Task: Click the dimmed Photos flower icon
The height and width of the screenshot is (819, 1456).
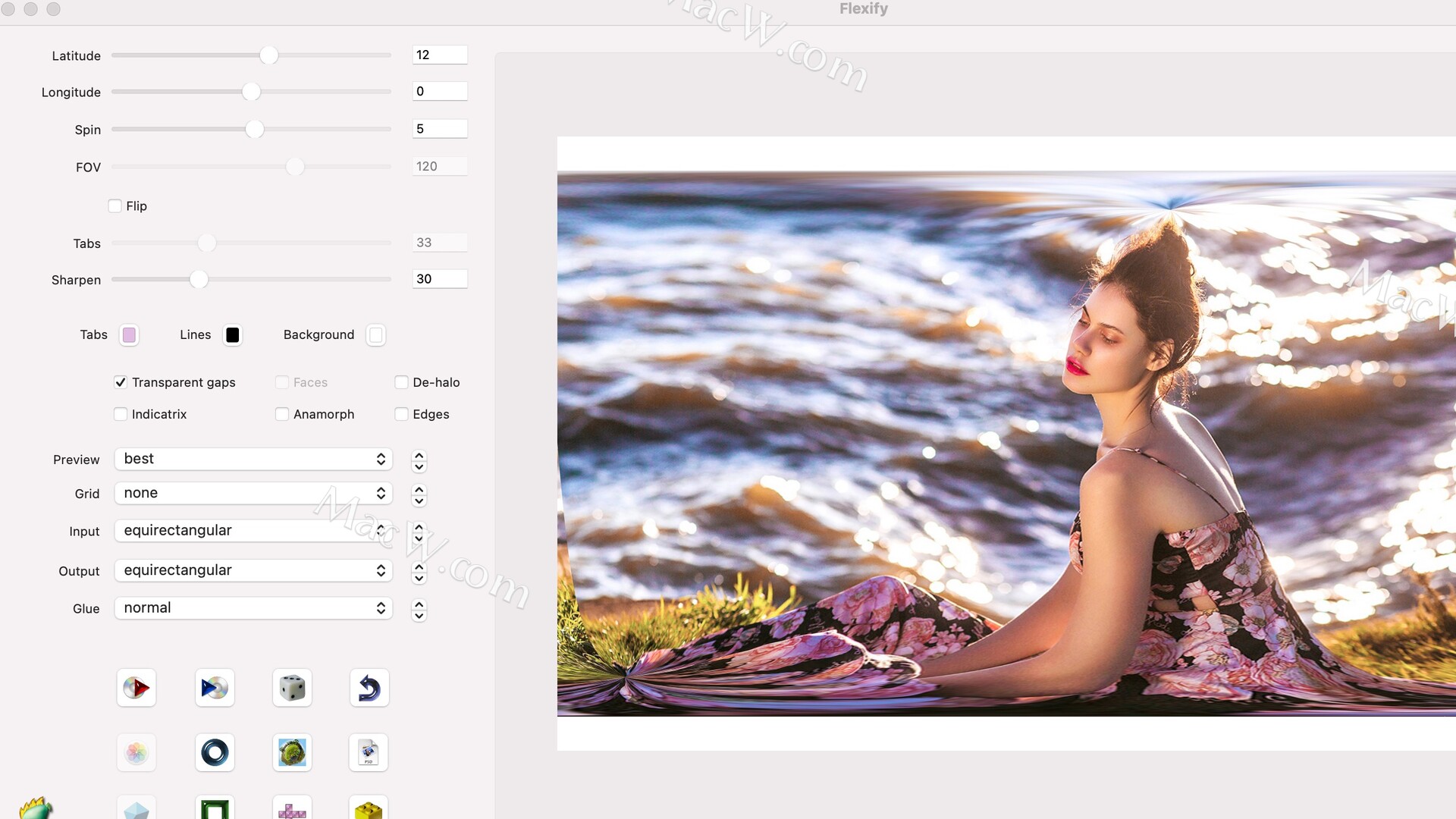Action: (136, 752)
